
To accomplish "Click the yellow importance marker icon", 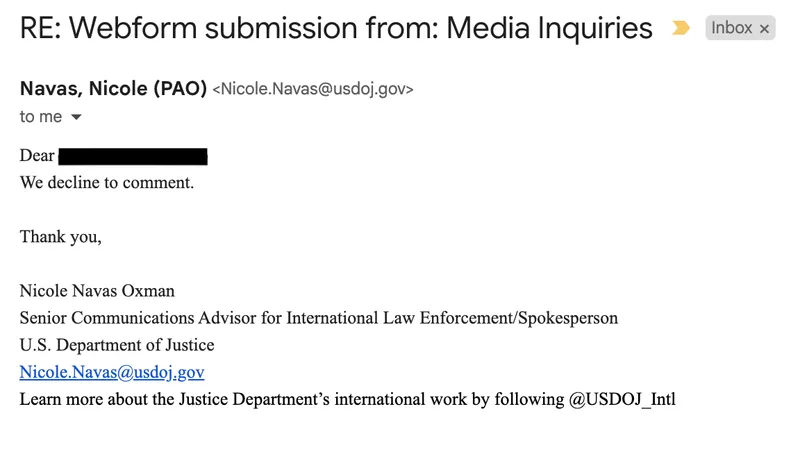I will point(681,28).
